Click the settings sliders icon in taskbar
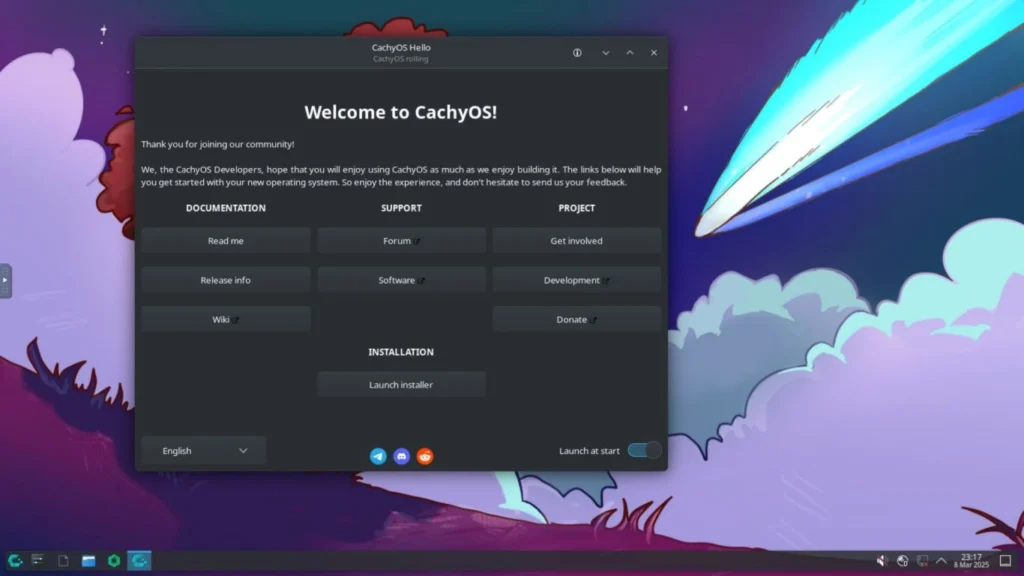The height and width of the screenshot is (576, 1024). pyautogui.click(x=38, y=560)
